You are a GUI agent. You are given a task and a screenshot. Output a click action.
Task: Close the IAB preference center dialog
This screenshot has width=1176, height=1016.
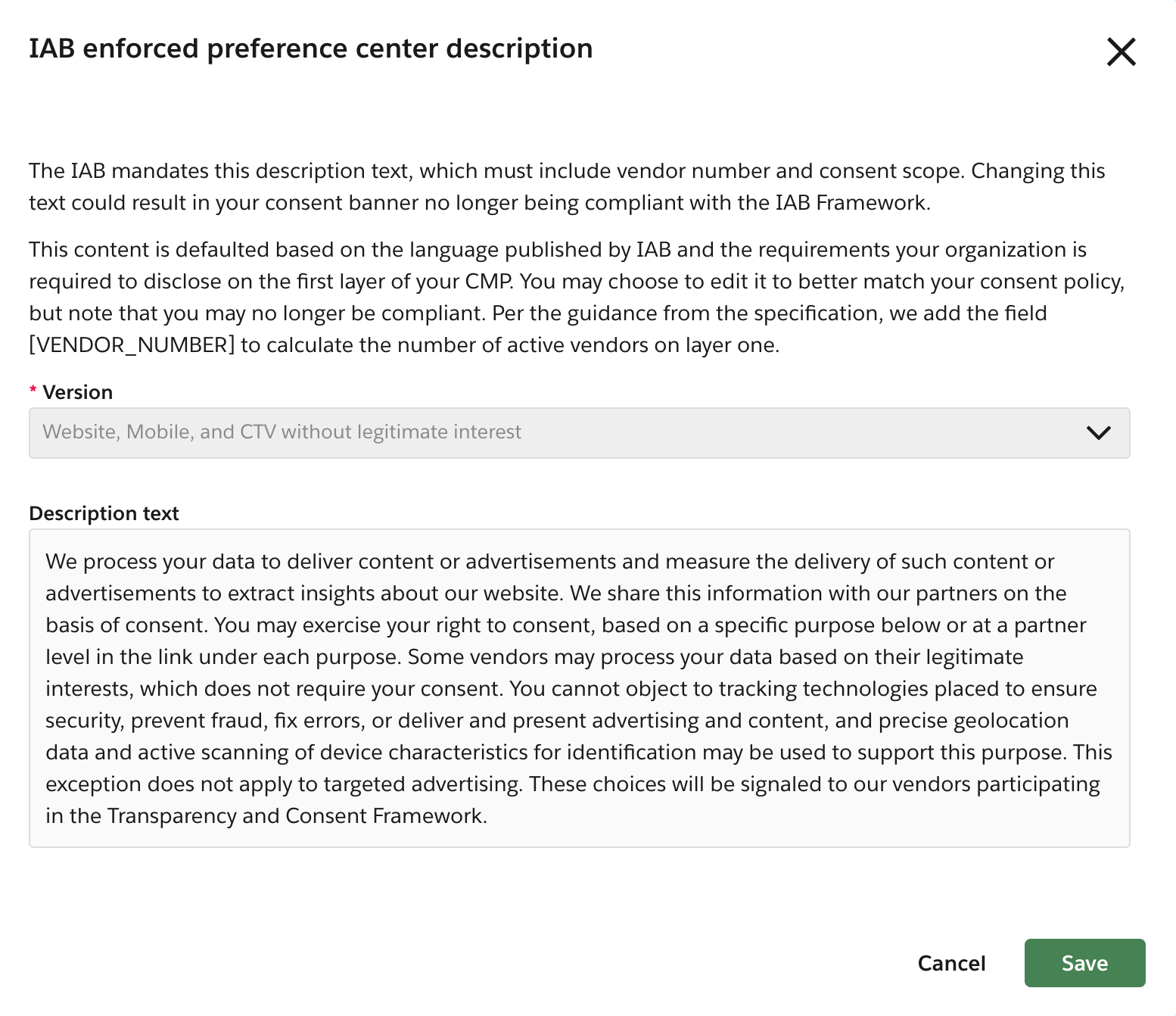(x=1122, y=52)
